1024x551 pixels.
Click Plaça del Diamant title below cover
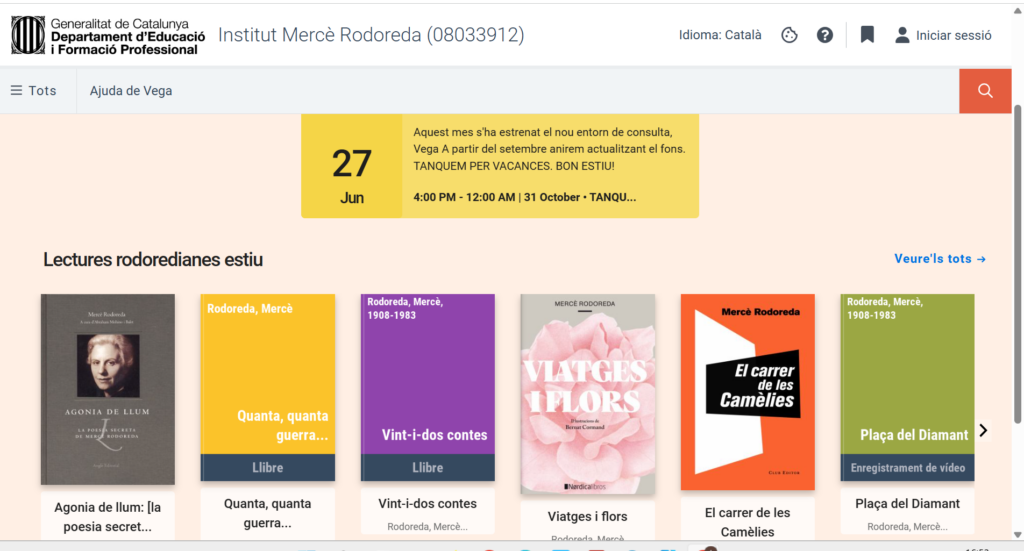tap(907, 503)
